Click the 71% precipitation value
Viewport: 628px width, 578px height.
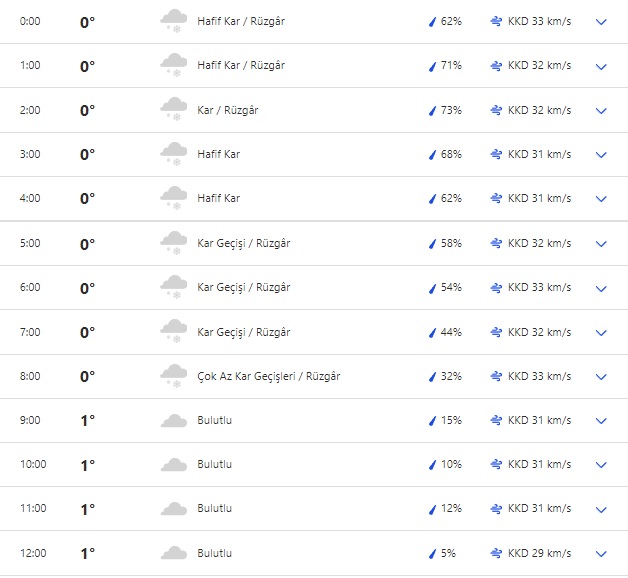pyautogui.click(x=451, y=65)
